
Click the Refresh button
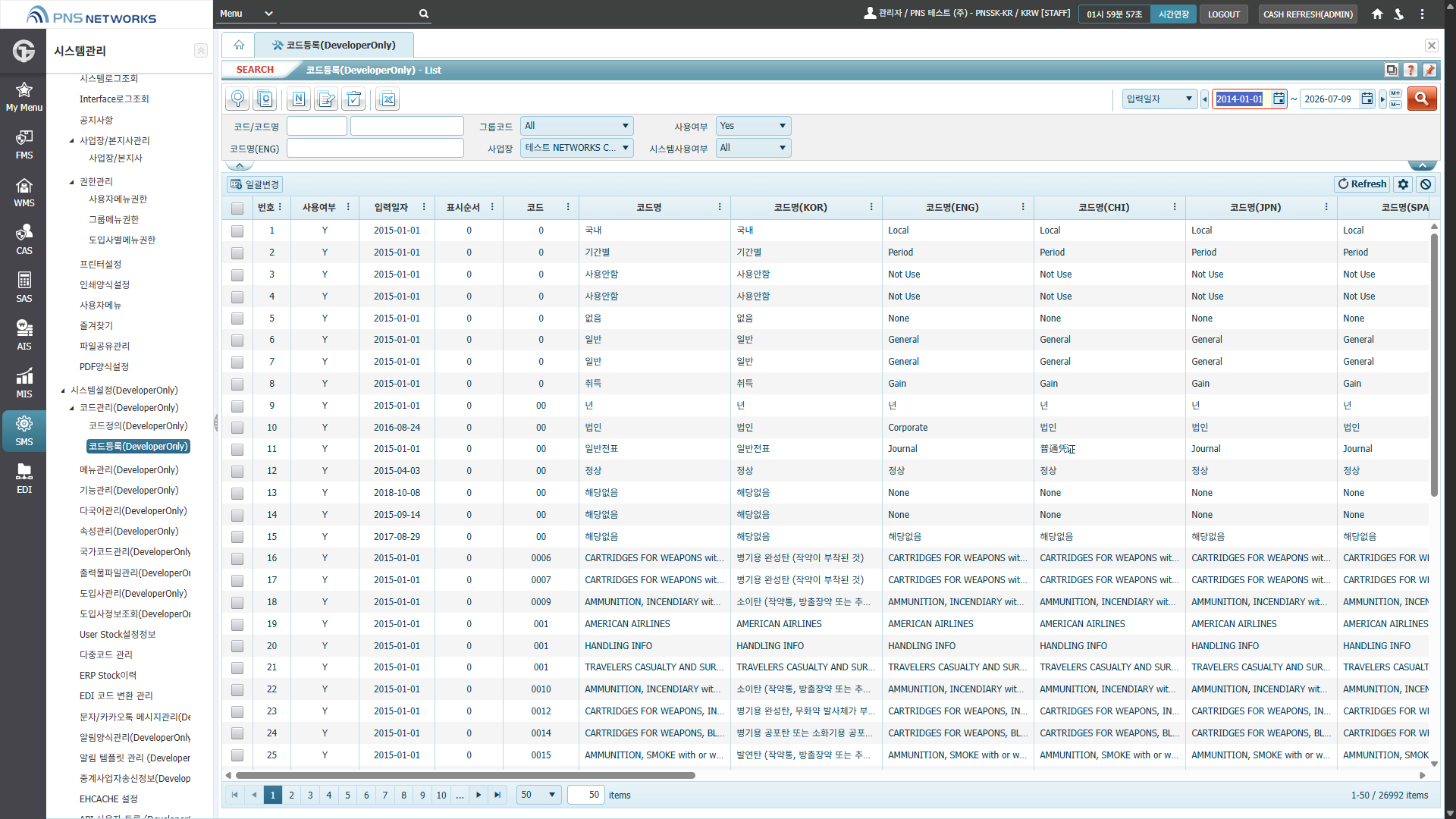point(1362,184)
